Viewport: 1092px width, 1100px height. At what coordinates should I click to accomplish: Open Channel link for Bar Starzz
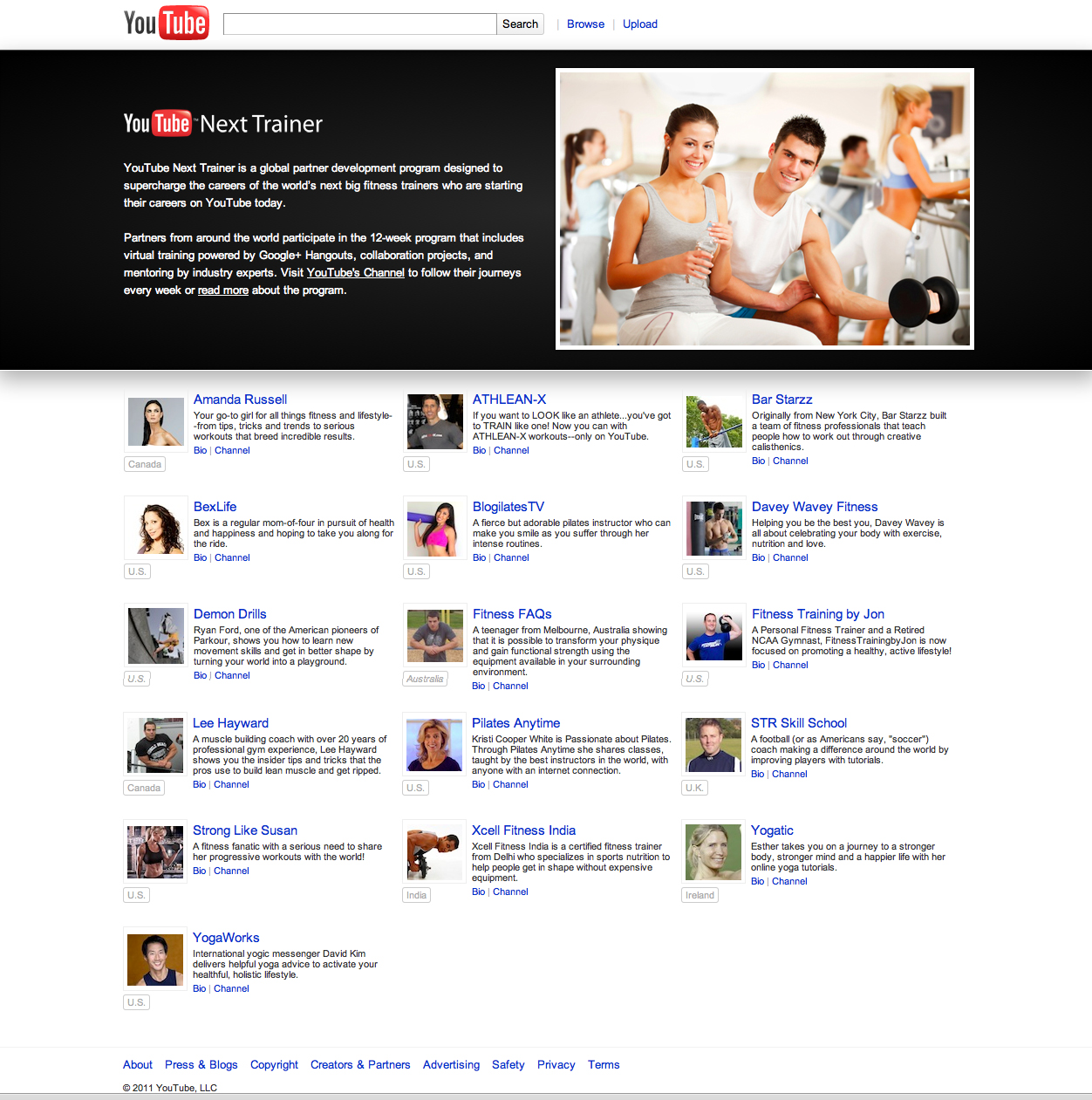coord(790,461)
